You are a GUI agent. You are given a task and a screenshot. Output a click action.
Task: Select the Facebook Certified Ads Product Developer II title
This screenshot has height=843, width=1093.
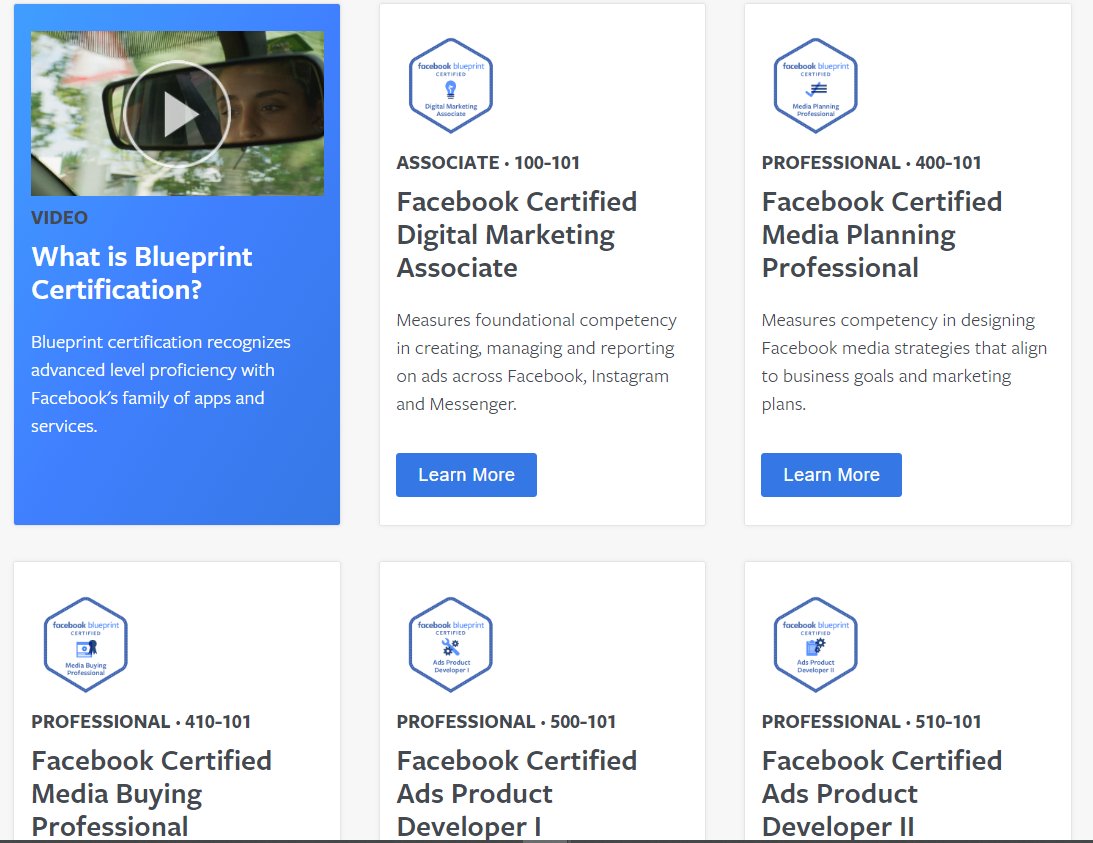click(x=882, y=793)
